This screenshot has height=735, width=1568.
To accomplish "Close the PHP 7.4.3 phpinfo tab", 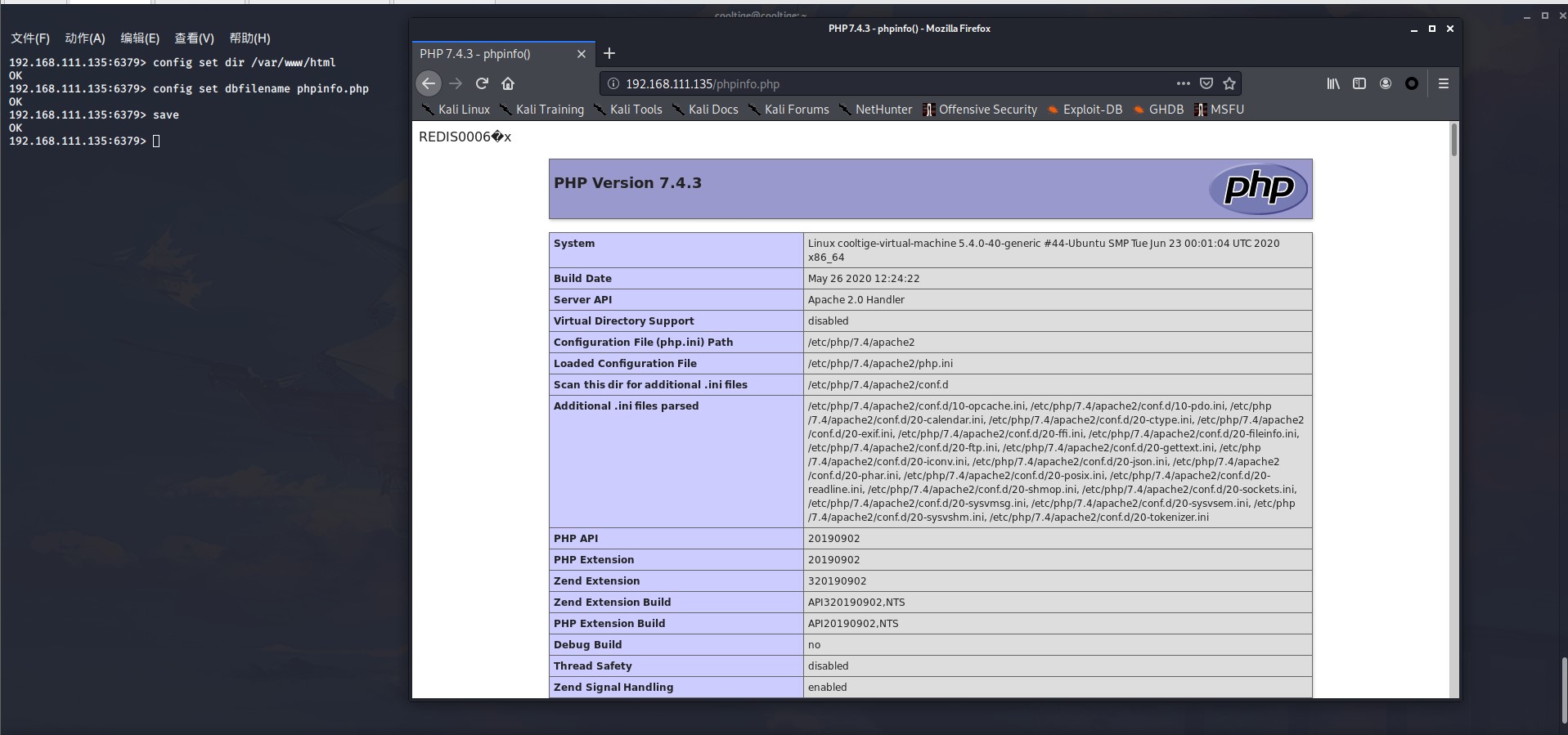I will click(x=582, y=54).
